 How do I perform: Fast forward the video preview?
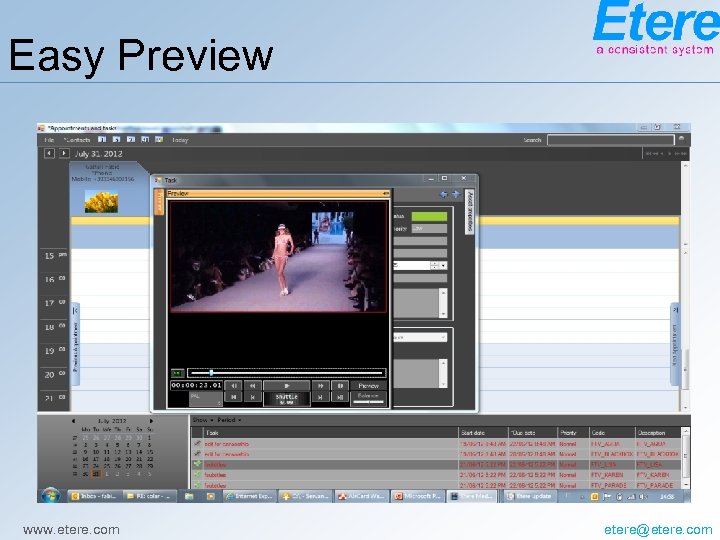[x=321, y=386]
